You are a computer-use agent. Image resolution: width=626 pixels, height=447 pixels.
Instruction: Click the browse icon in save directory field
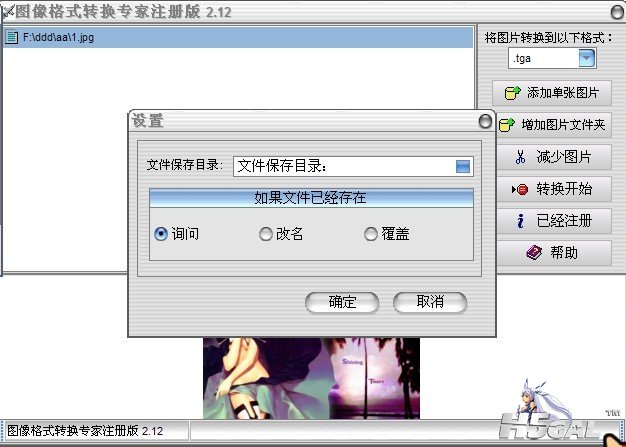462,166
